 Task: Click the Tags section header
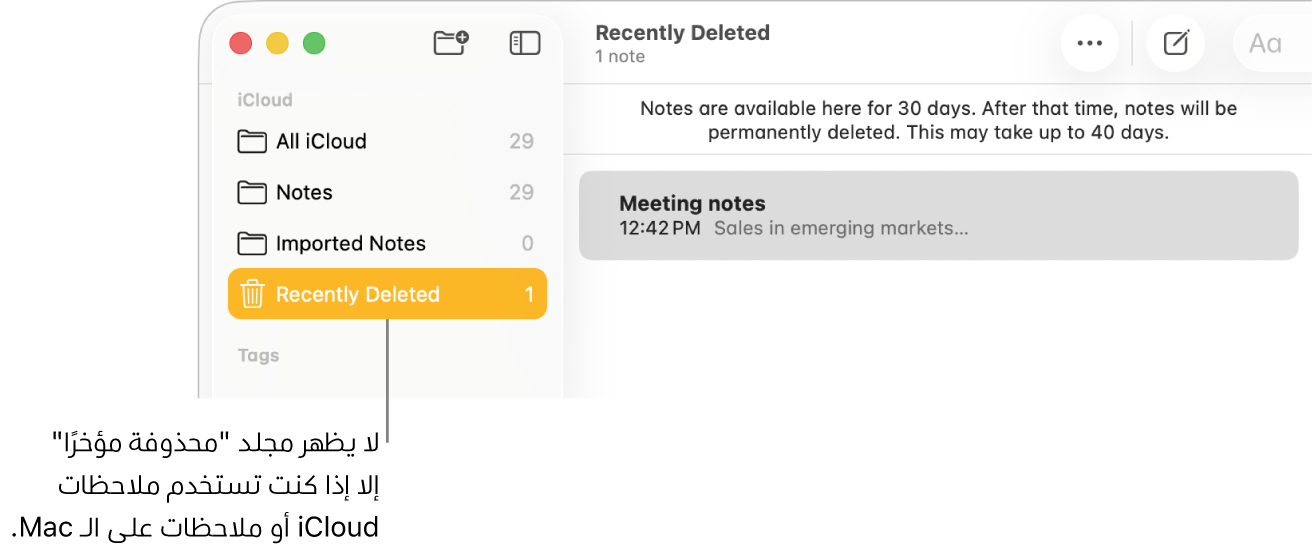(258, 355)
